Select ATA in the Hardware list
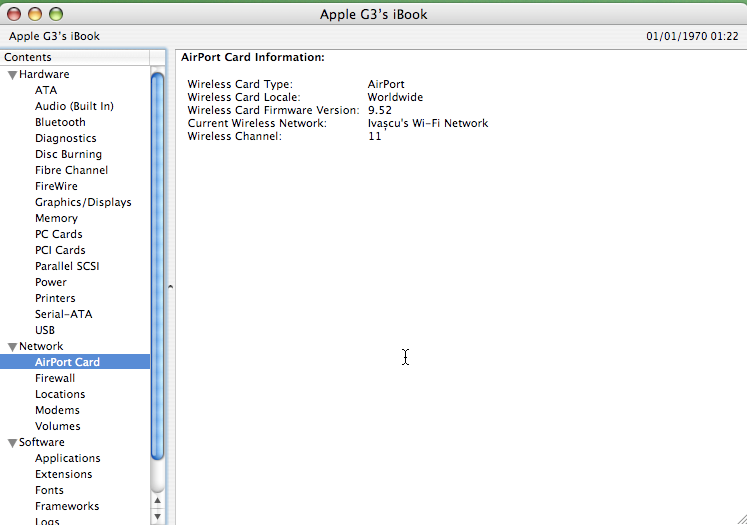This screenshot has height=525, width=747. [46, 90]
